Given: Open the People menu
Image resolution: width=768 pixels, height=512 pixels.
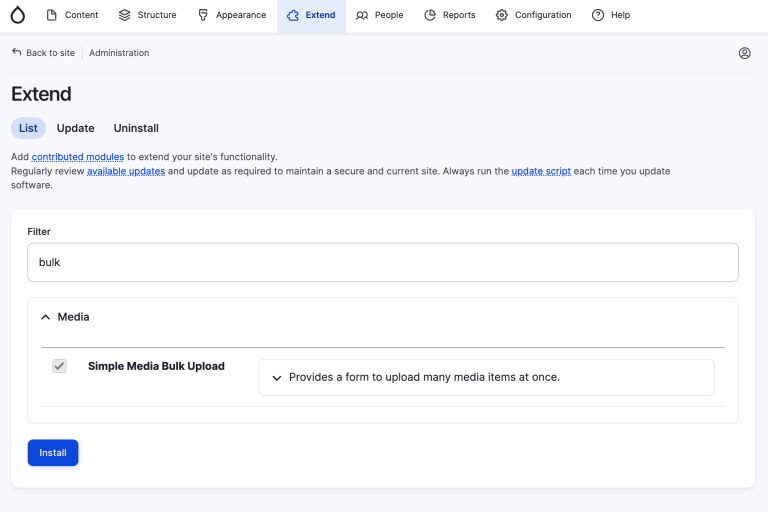Looking at the screenshot, I should 389,15.
